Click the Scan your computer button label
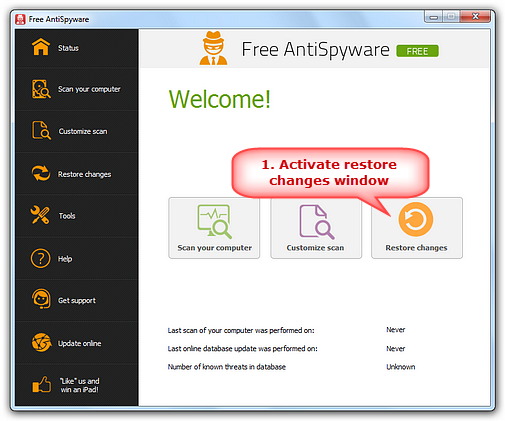Image resolution: width=505 pixels, height=421 pixels. pyautogui.click(x=214, y=248)
